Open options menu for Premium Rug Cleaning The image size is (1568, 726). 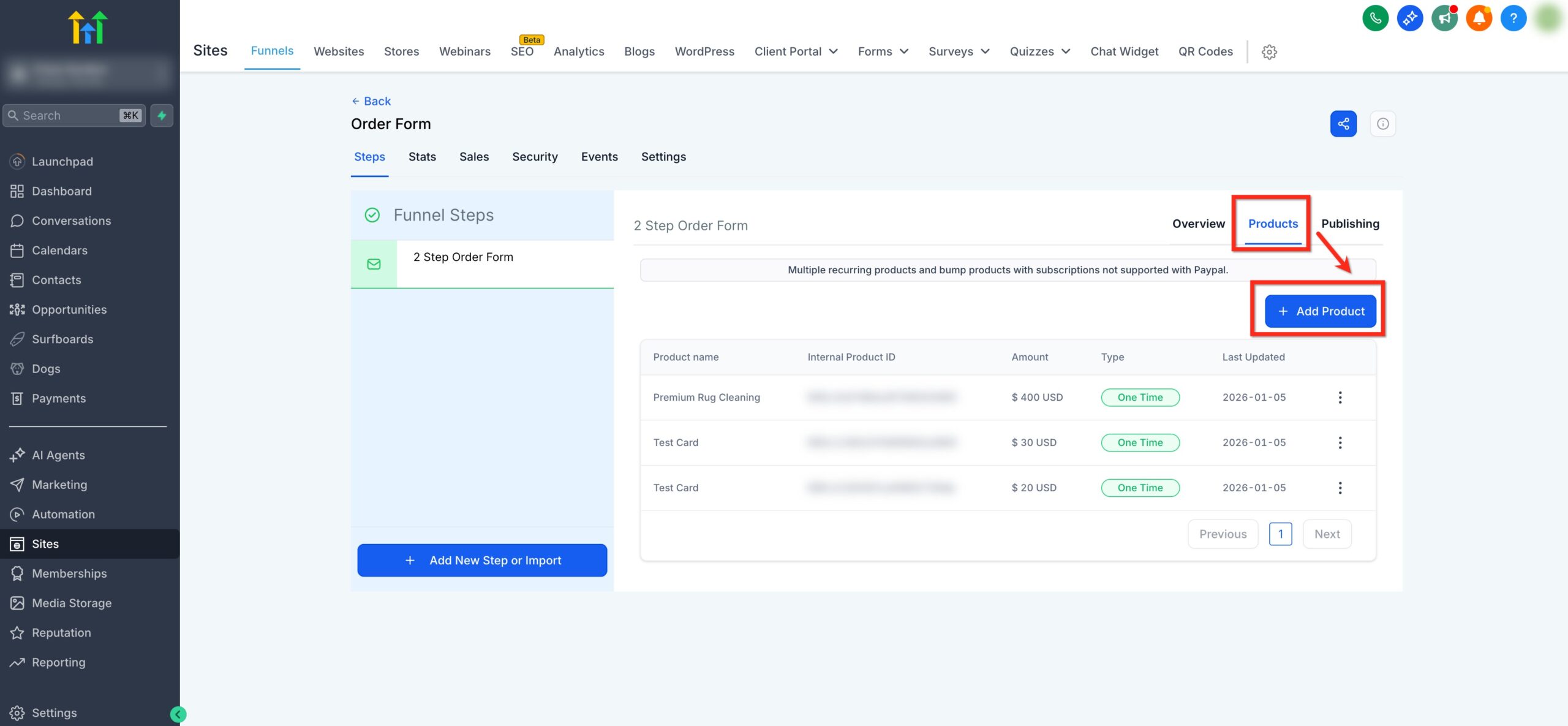pos(1340,397)
